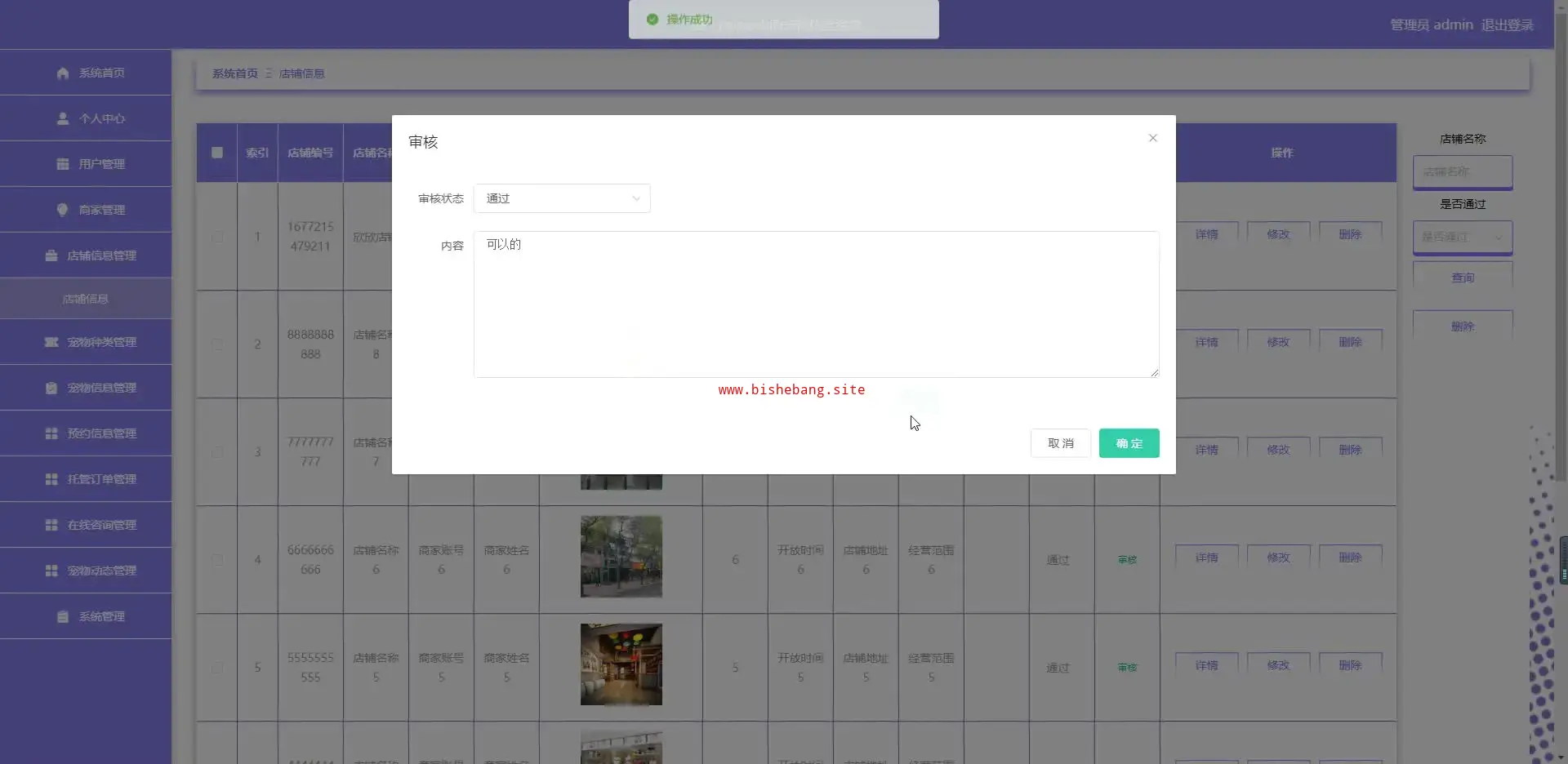
Task: Tick the checkbox for row 1
Action: coord(217,237)
